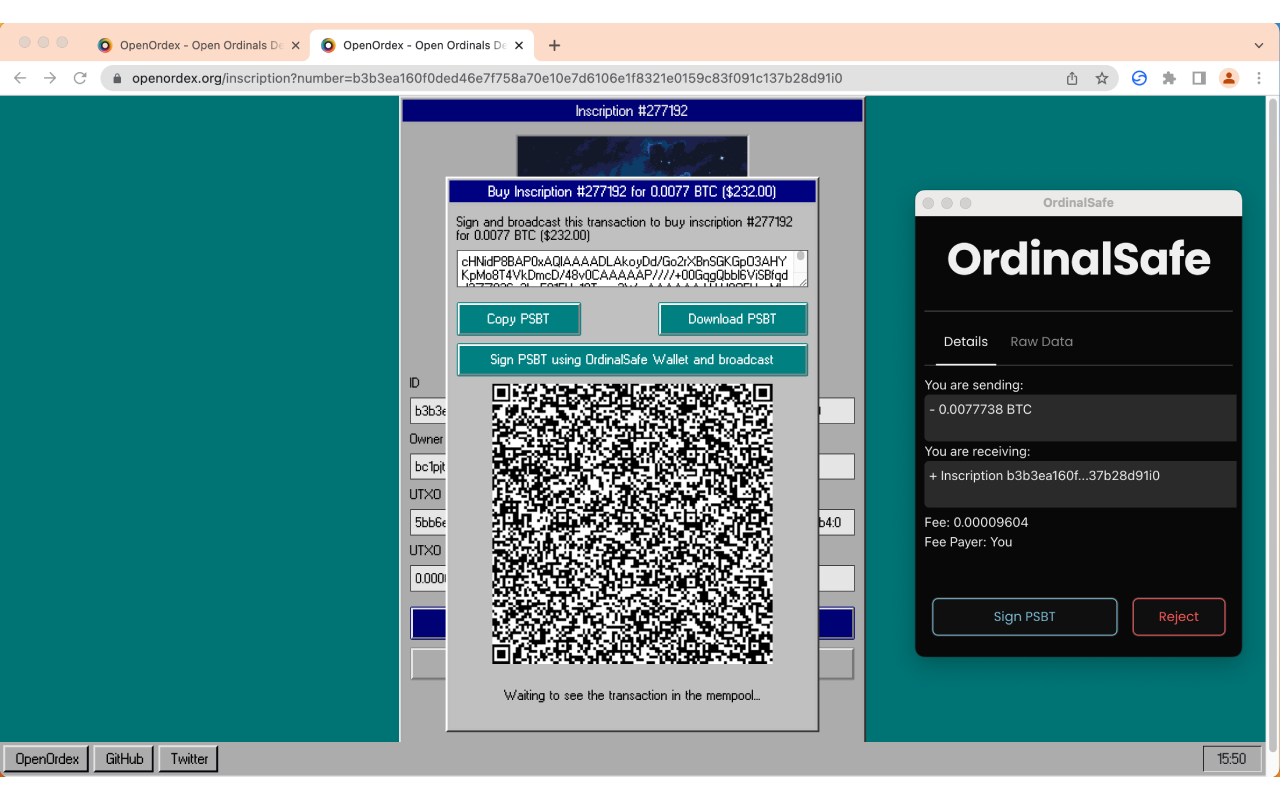Open the Extensions puzzle piece menu
The image size is (1280, 800).
point(1169,78)
